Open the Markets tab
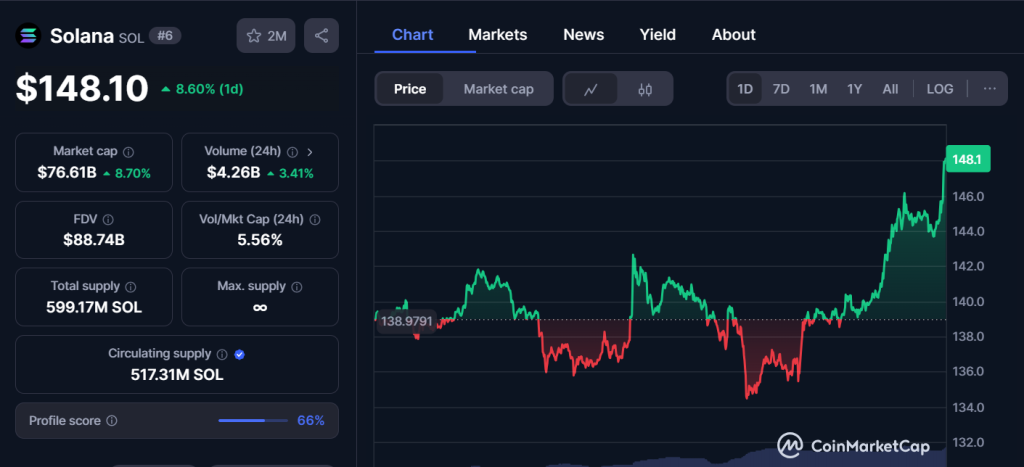Screen dimensions: 1024x467 pyautogui.click(x=498, y=35)
